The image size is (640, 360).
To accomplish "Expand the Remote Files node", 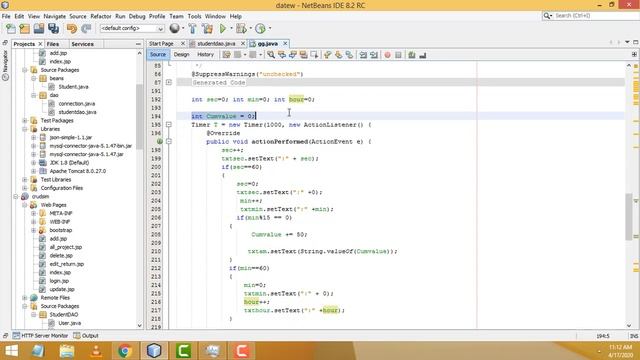I will tap(24, 298).
